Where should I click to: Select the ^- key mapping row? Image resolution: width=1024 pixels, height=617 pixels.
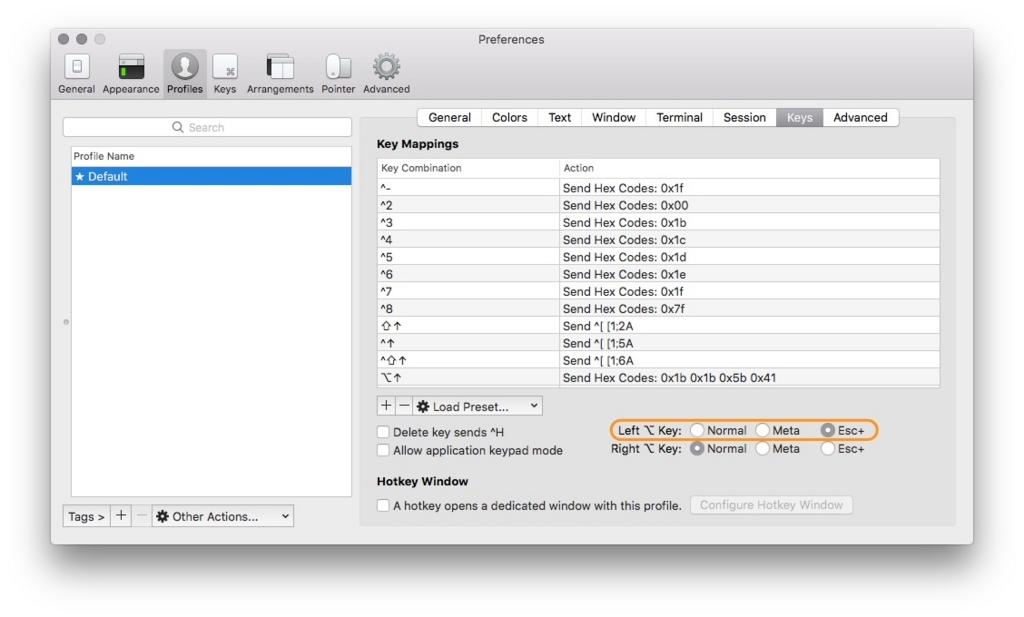(658, 188)
